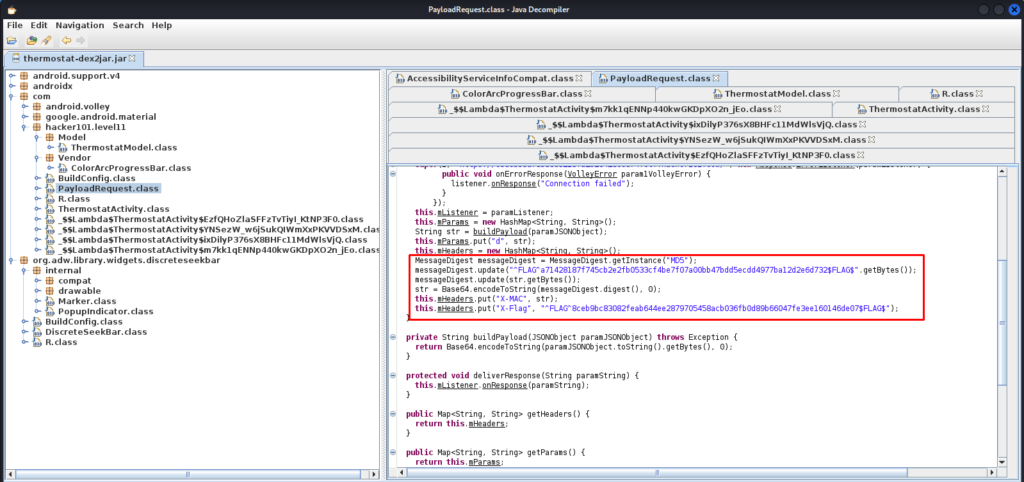Close the ThermostatActivity.class tab

(x=986, y=109)
